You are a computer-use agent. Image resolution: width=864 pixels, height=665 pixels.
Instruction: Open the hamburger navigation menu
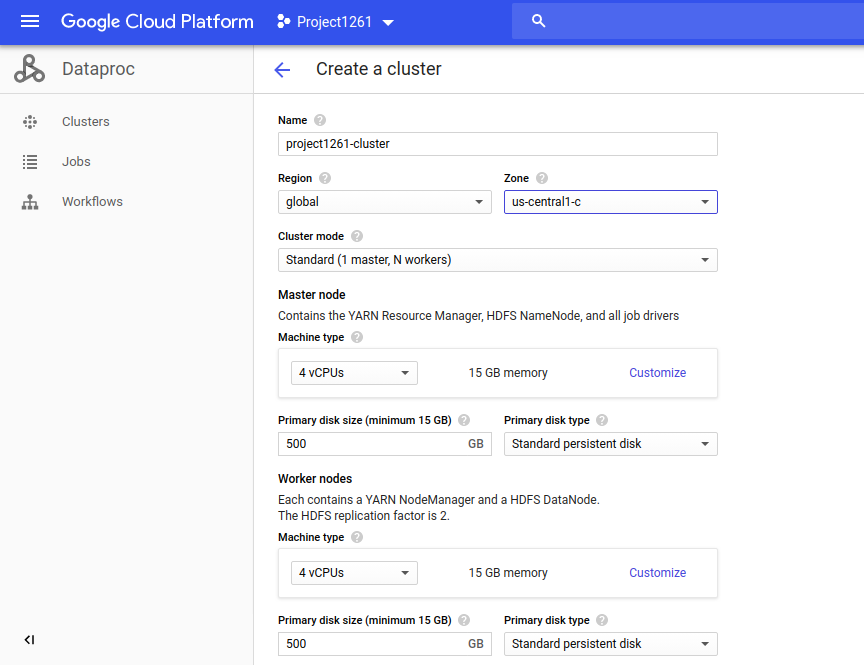point(30,21)
